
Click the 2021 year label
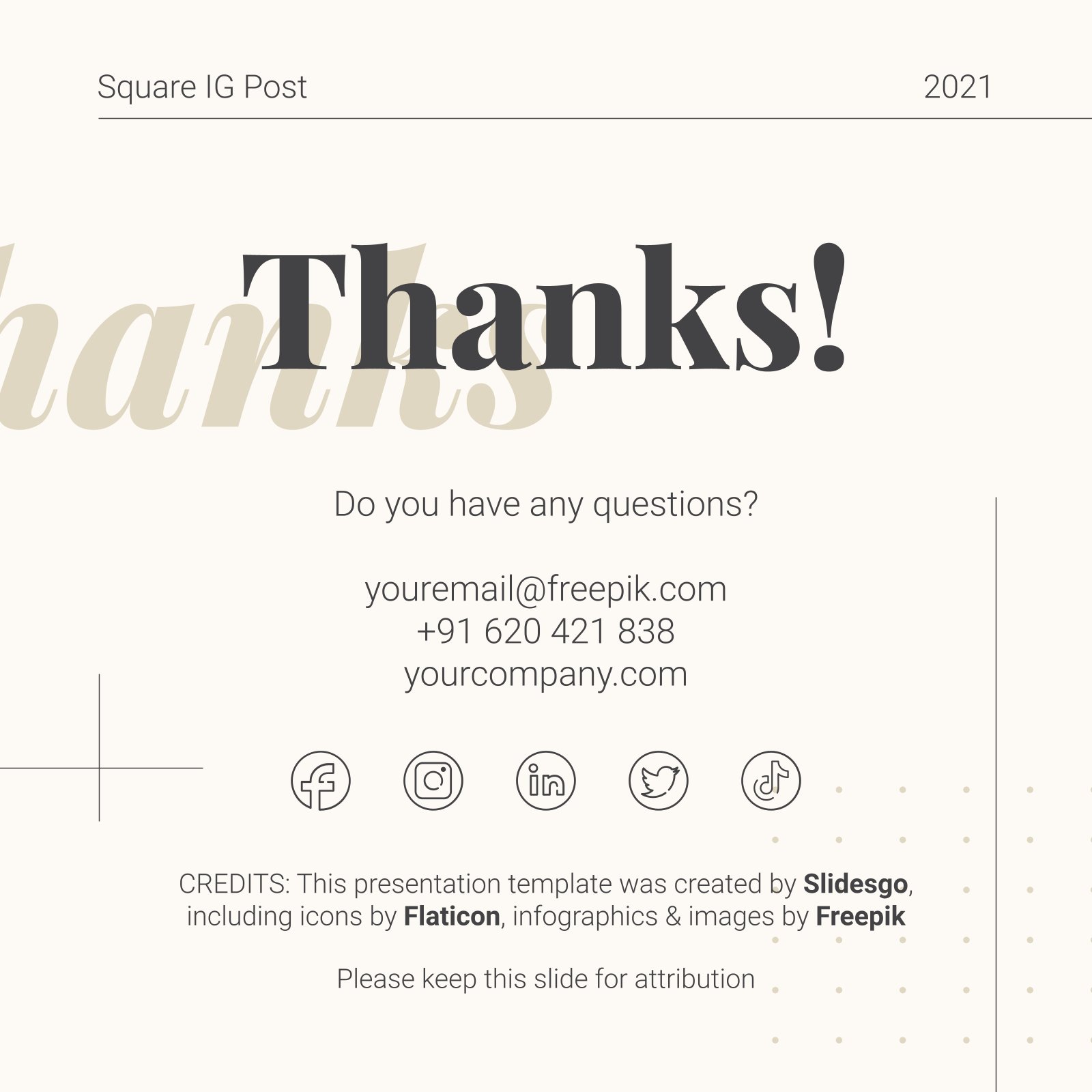click(958, 87)
